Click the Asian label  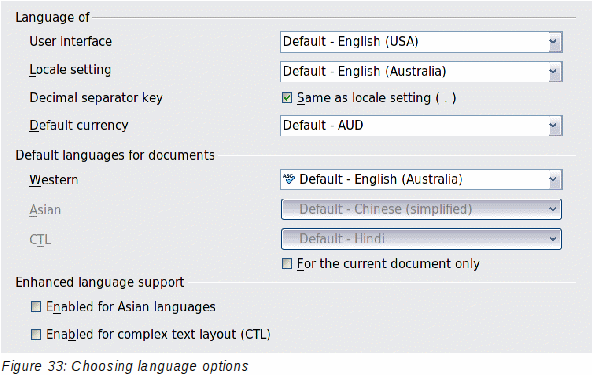45,209
